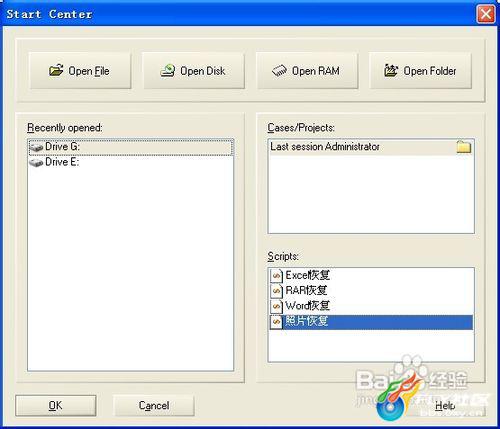Viewport: 500px width, 429px height.
Task: Select Drive G: in Recently opened
Action: 131,147
